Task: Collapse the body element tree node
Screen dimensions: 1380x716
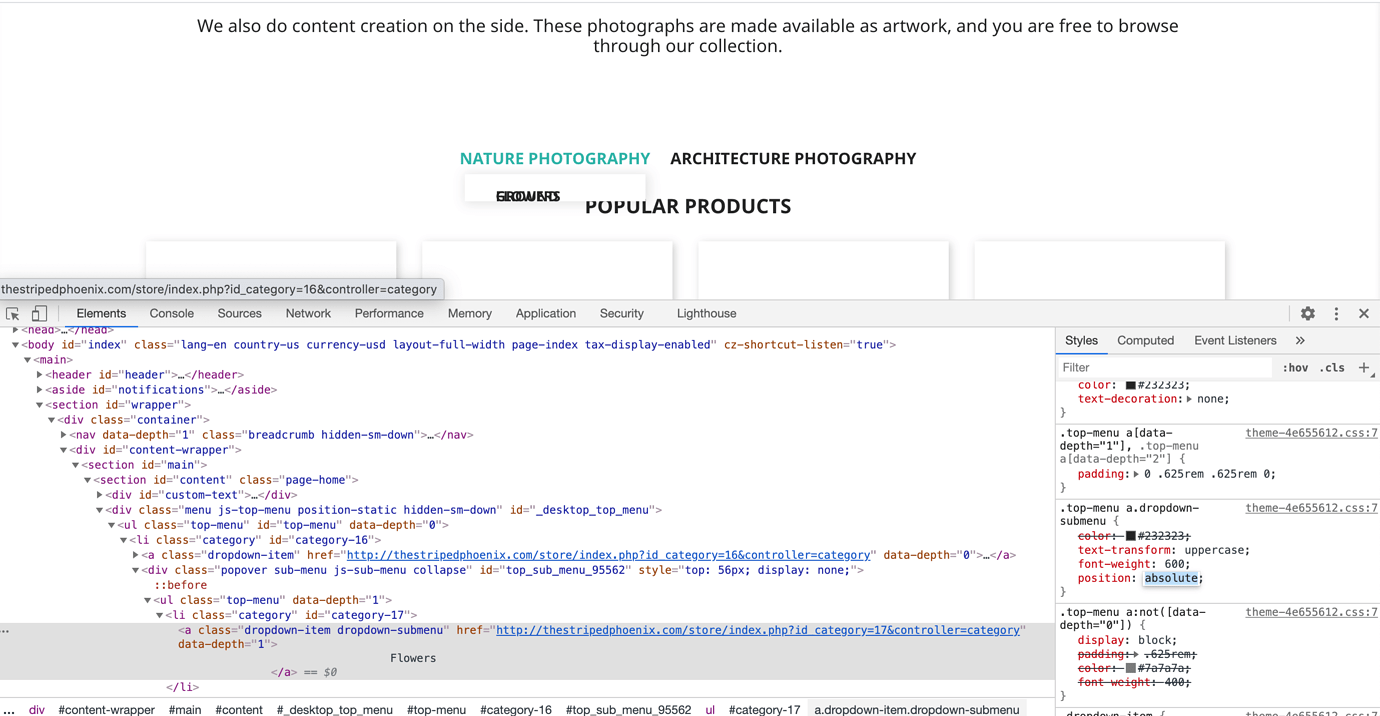Action: pos(14,344)
